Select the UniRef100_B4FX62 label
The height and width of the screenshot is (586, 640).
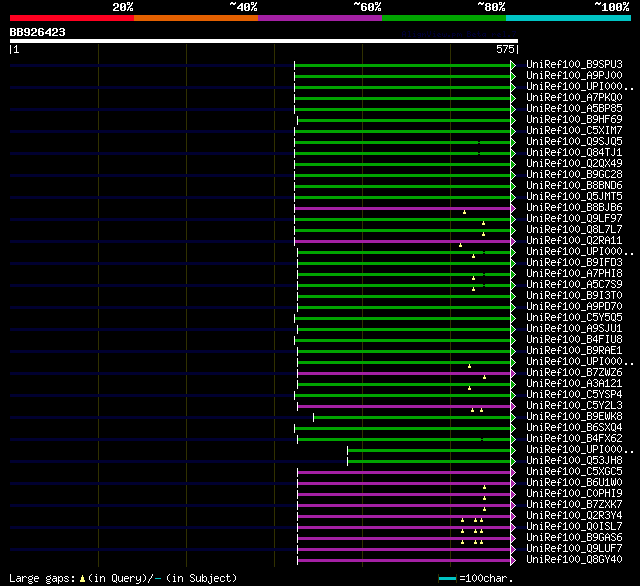574,439
